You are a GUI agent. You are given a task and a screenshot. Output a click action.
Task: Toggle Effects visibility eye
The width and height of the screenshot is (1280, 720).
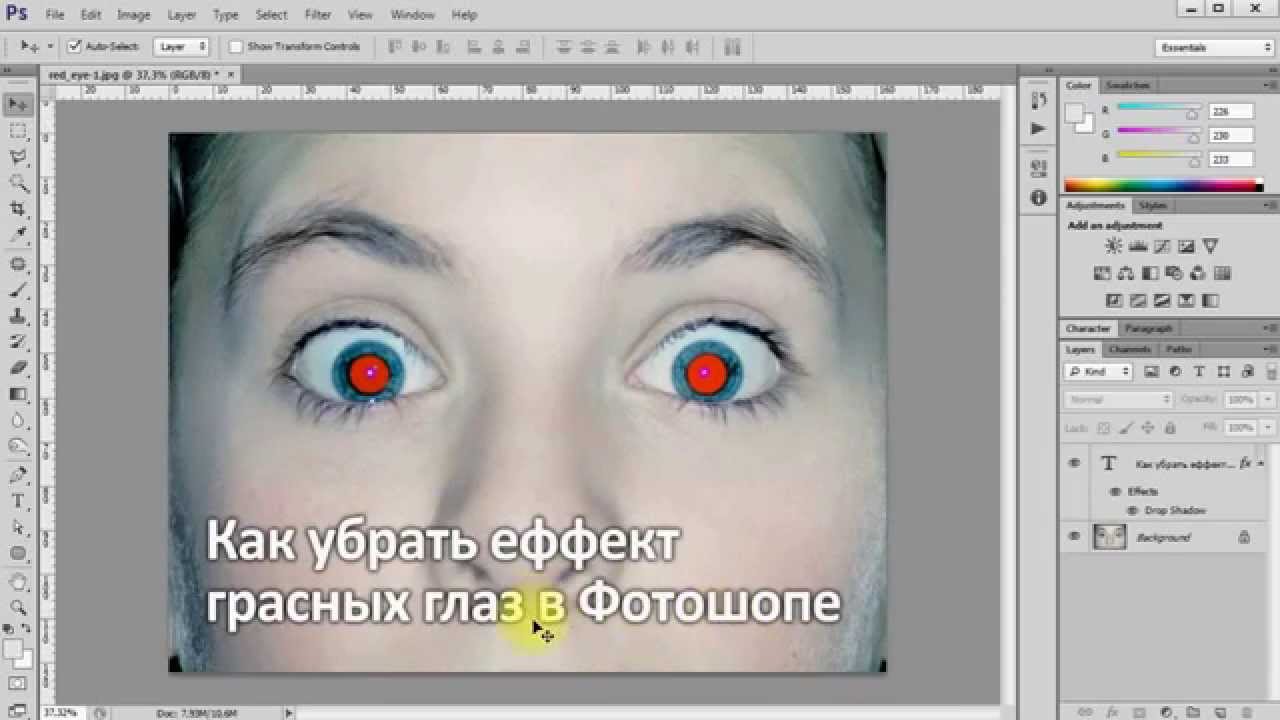(x=1115, y=491)
